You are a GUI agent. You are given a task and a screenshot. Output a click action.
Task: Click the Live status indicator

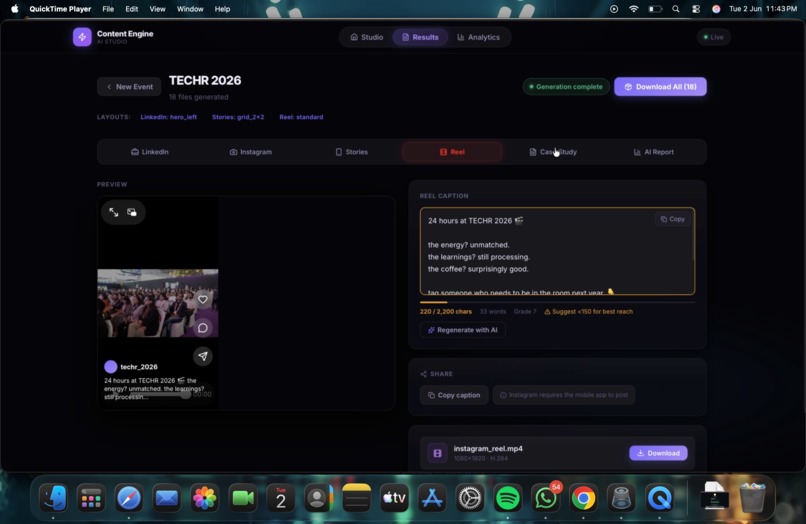tap(713, 37)
